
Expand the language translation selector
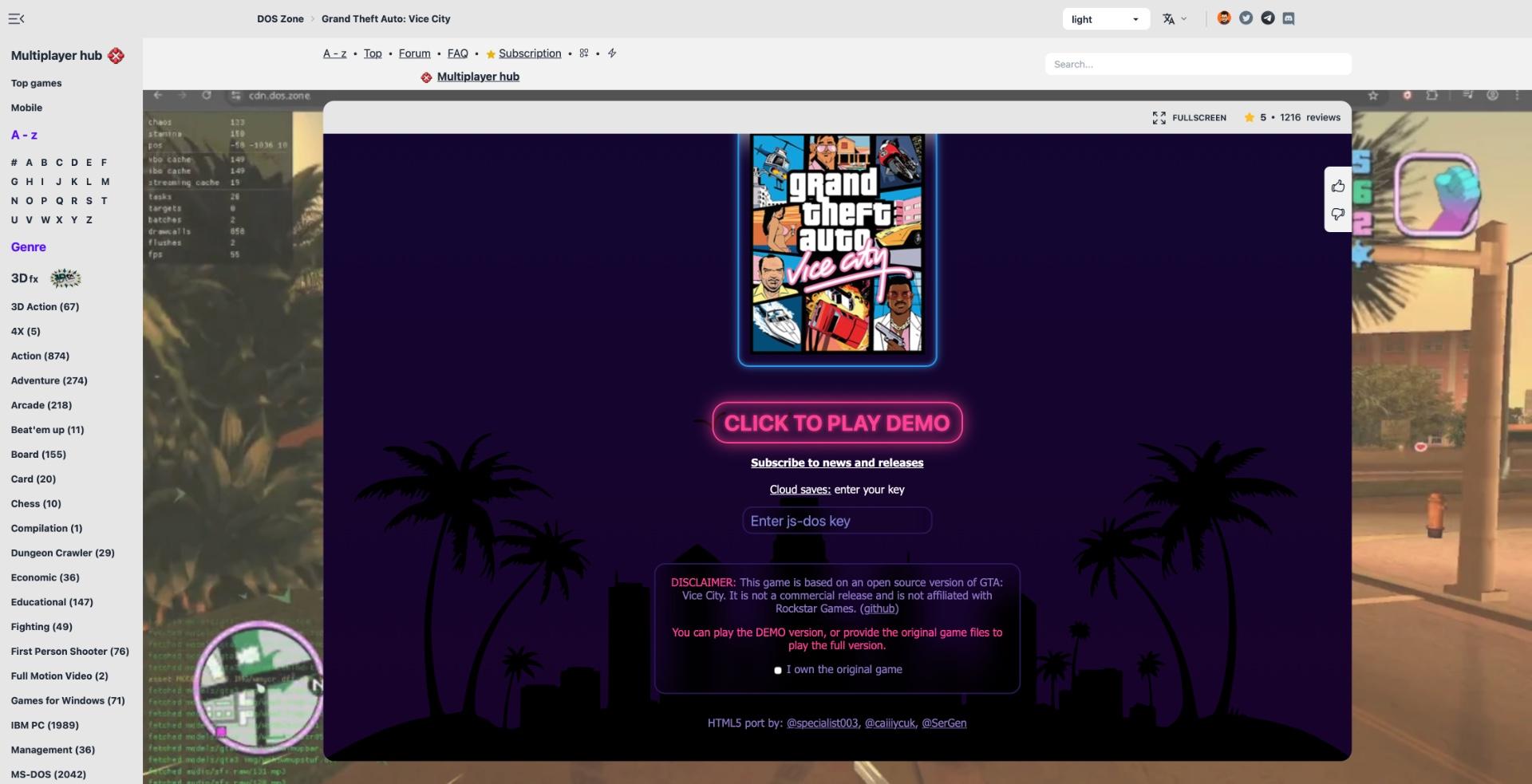[x=1175, y=19]
